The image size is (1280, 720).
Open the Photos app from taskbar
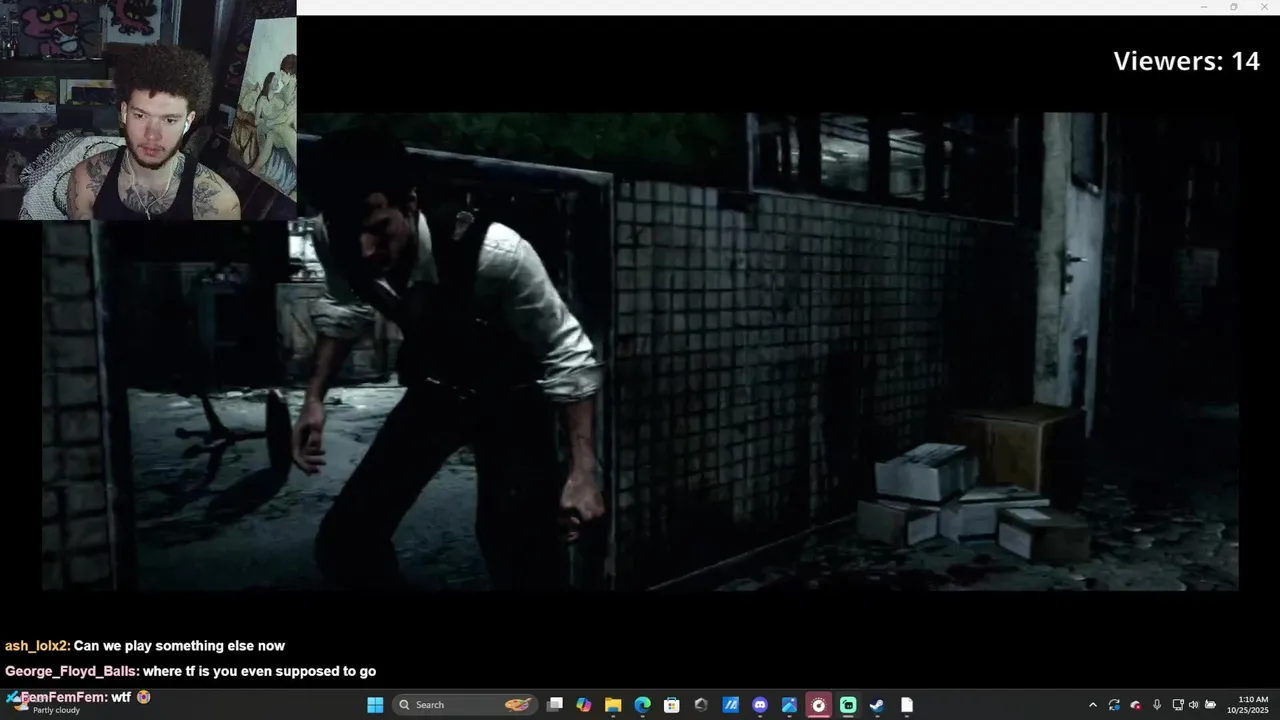click(x=789, y=705)
